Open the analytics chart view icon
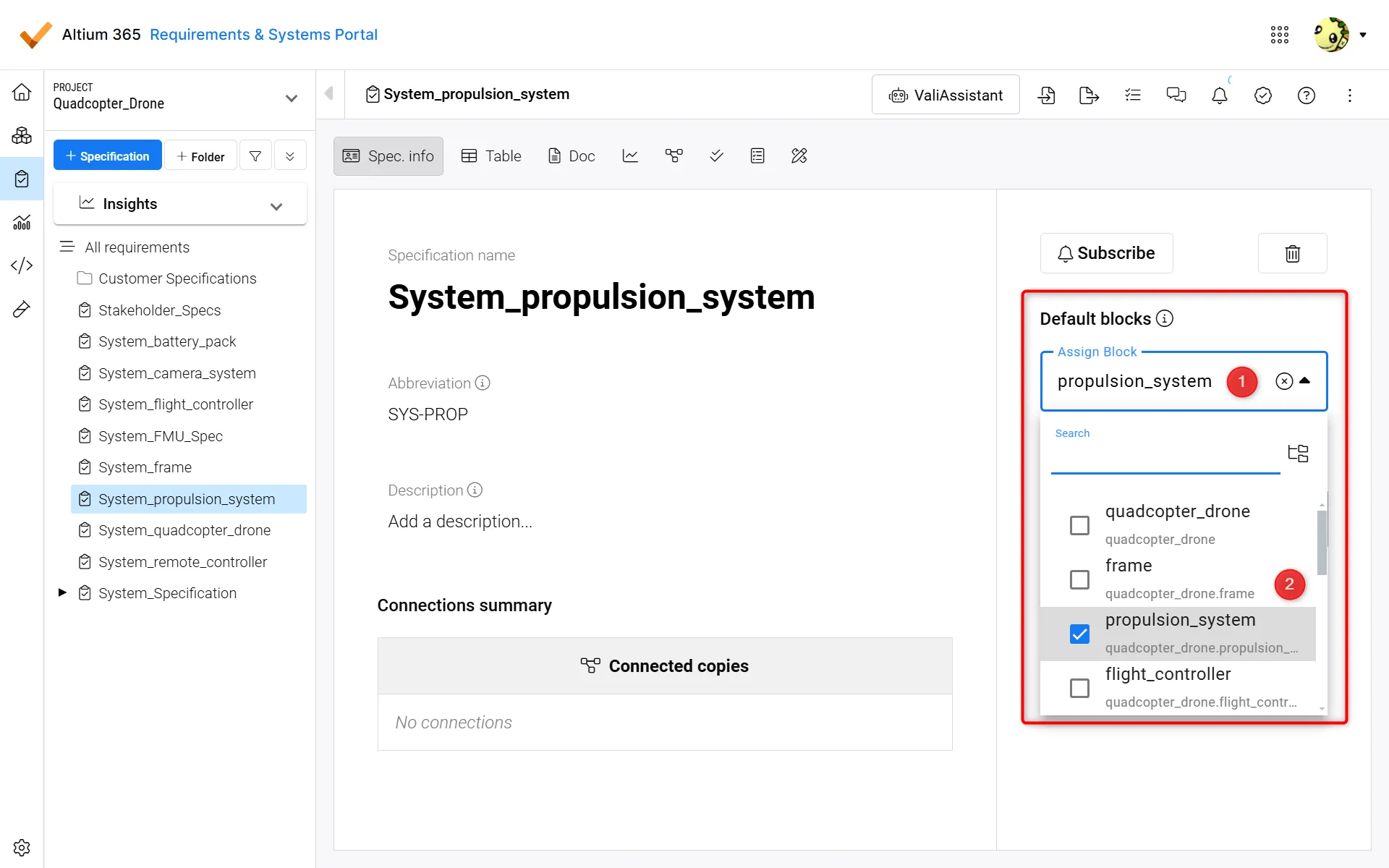The height and width of the screenshot is (868, 1389). pos(630,156)
